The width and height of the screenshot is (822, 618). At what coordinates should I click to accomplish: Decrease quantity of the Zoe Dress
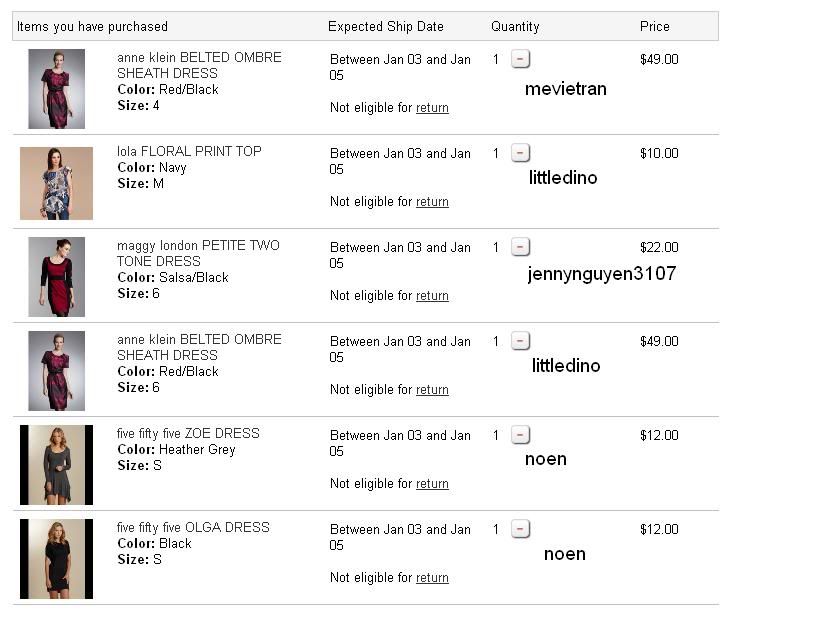(520, 435)
